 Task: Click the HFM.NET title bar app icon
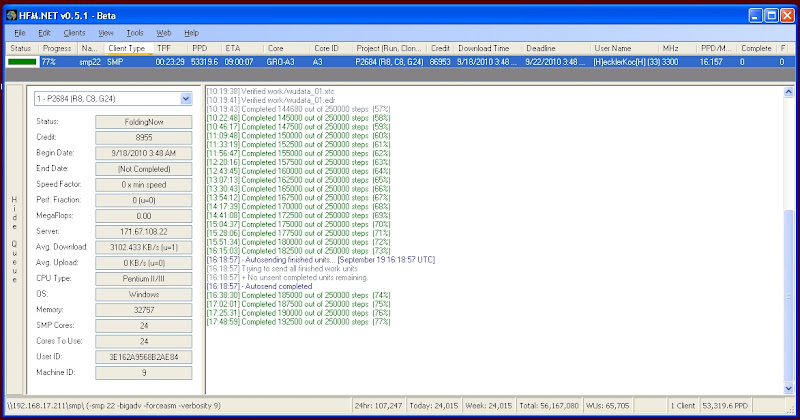(11, 15)
